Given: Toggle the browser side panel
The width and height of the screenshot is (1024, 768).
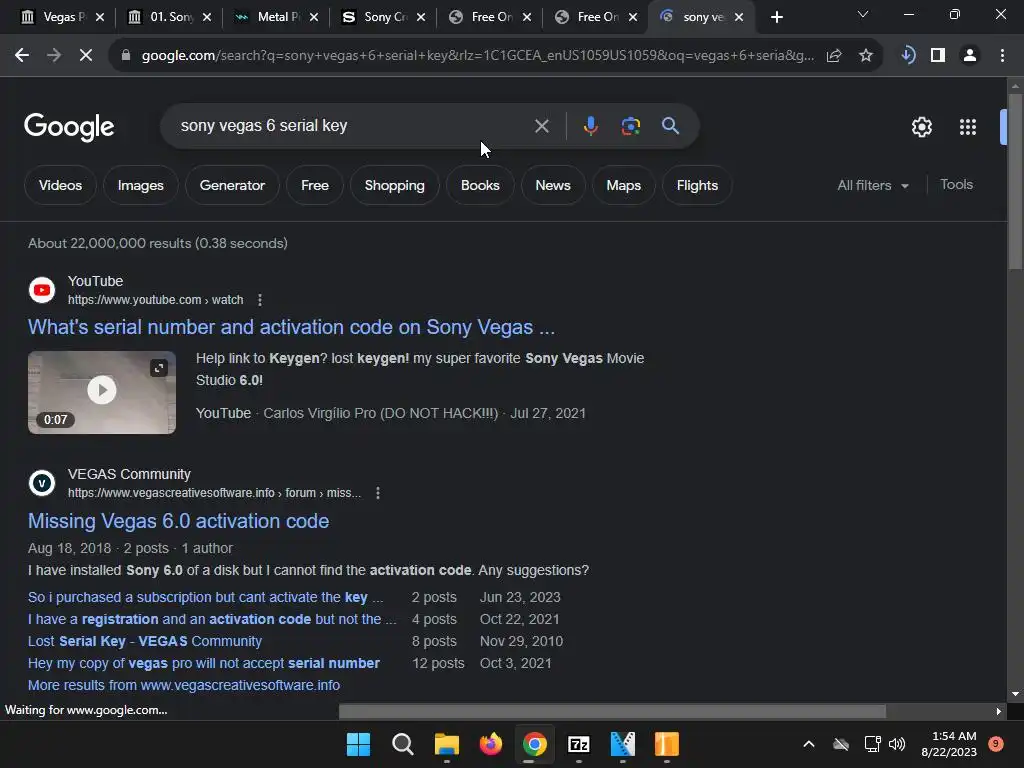Looking at the screenshot, I should pos(938,56).
